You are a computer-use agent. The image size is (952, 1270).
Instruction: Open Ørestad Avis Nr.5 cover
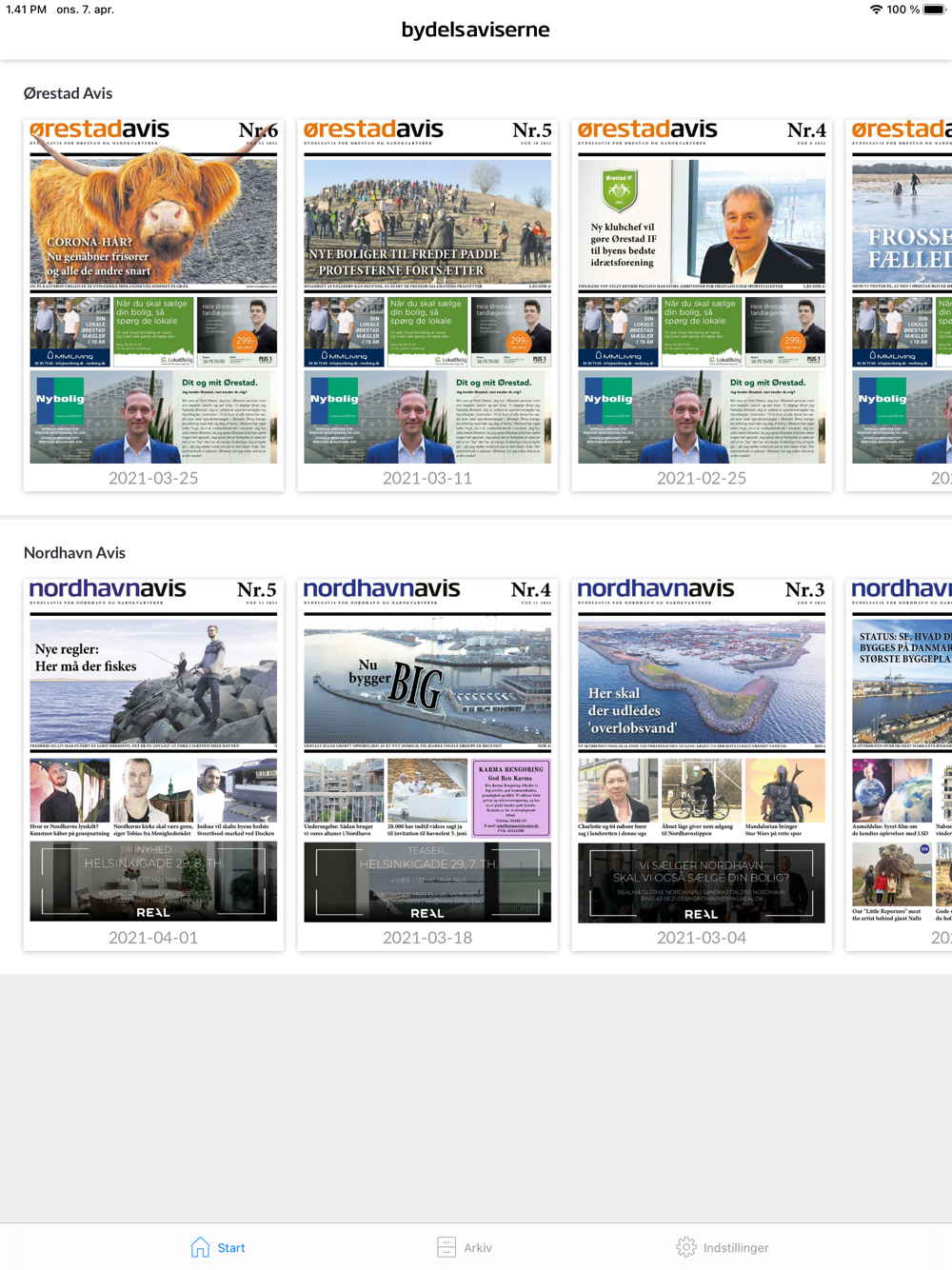(427, 291)
